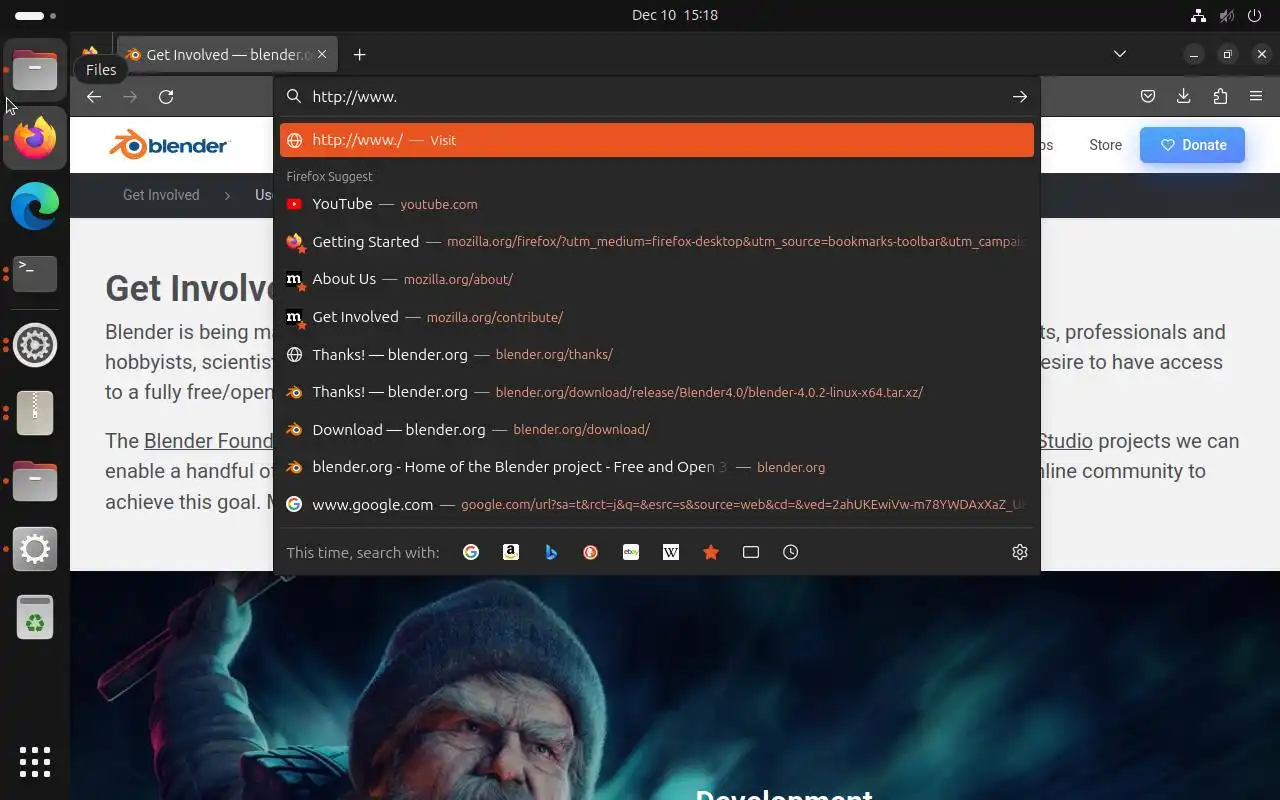Search with Amazon one-off engine icon
This screenshot has width=1280, height=800.
511,552
